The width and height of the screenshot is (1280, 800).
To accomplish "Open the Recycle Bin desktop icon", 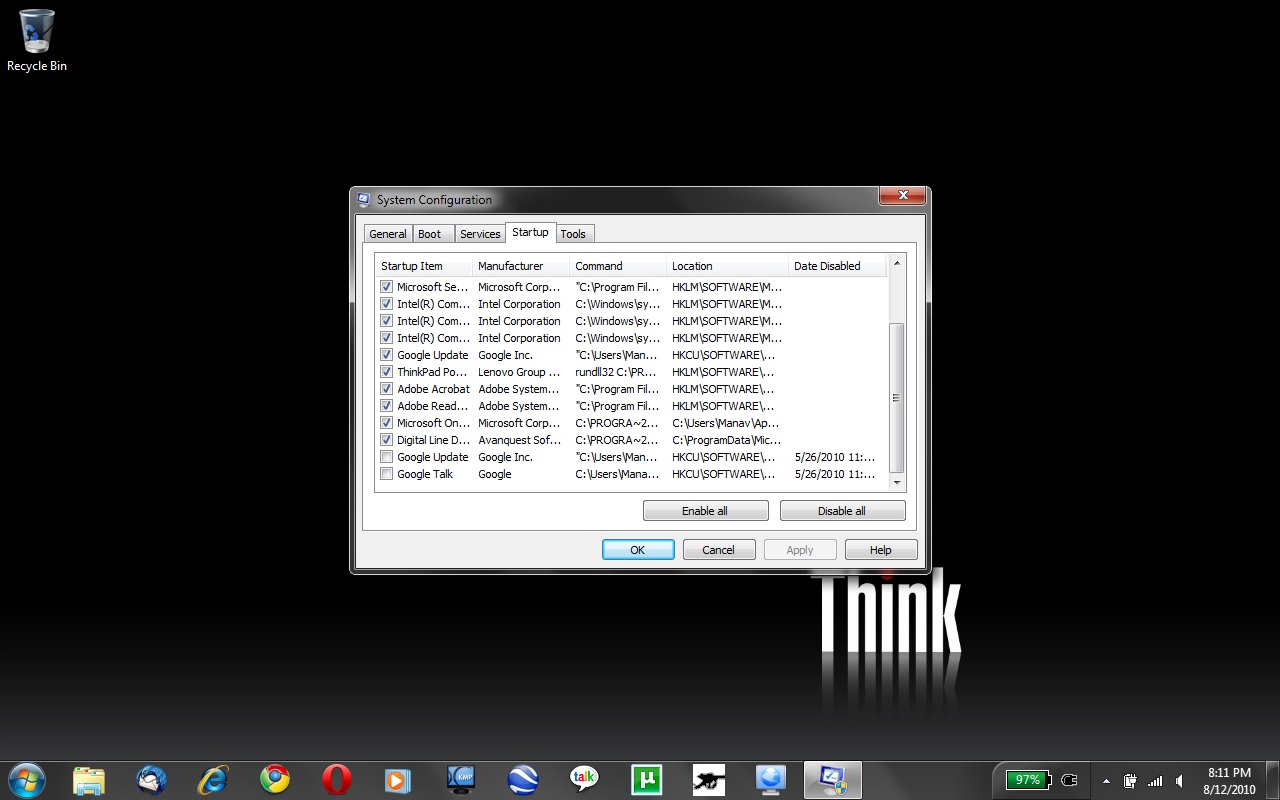I will click(x=37, y=42).
